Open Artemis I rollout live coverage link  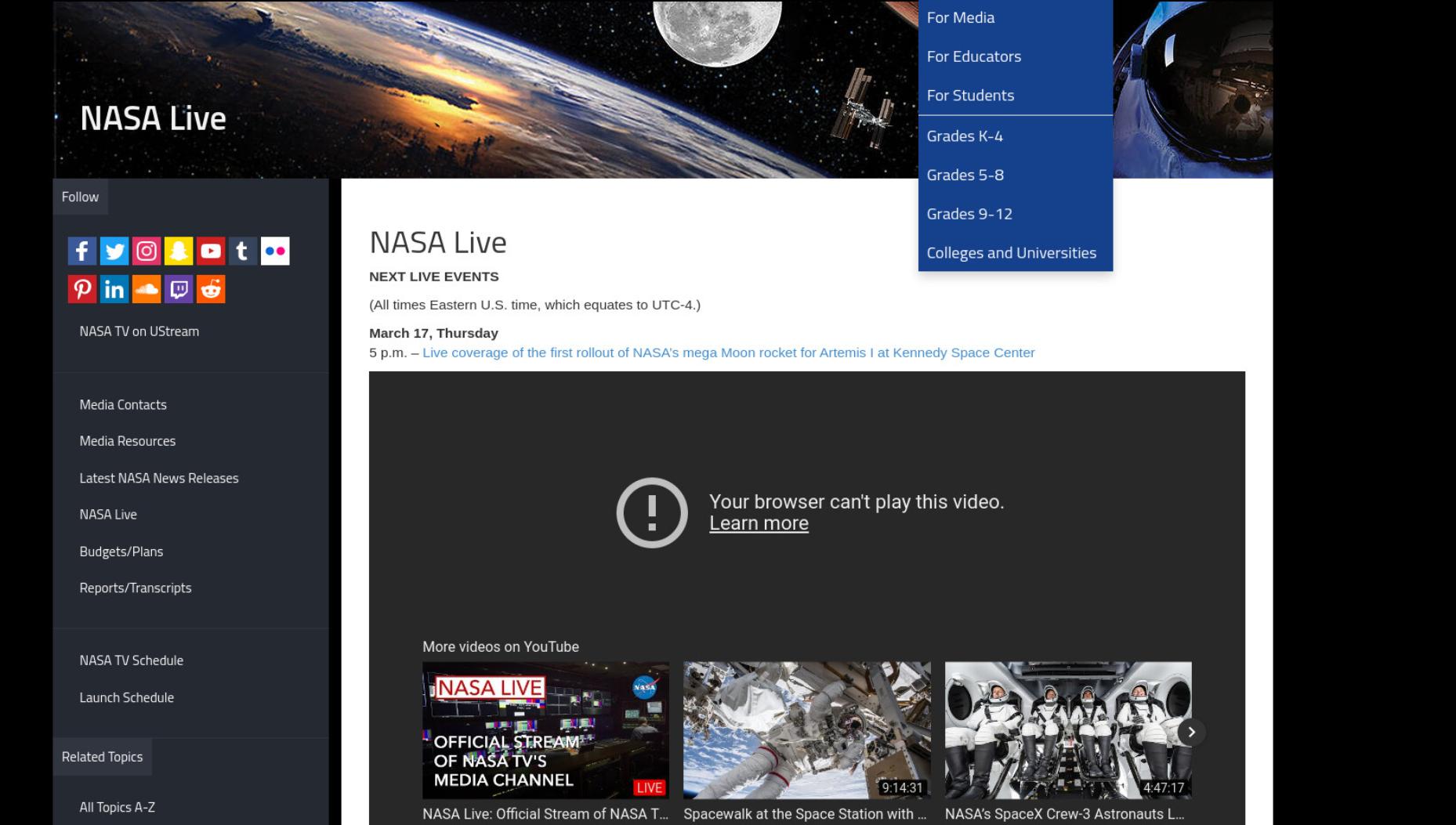729,353
